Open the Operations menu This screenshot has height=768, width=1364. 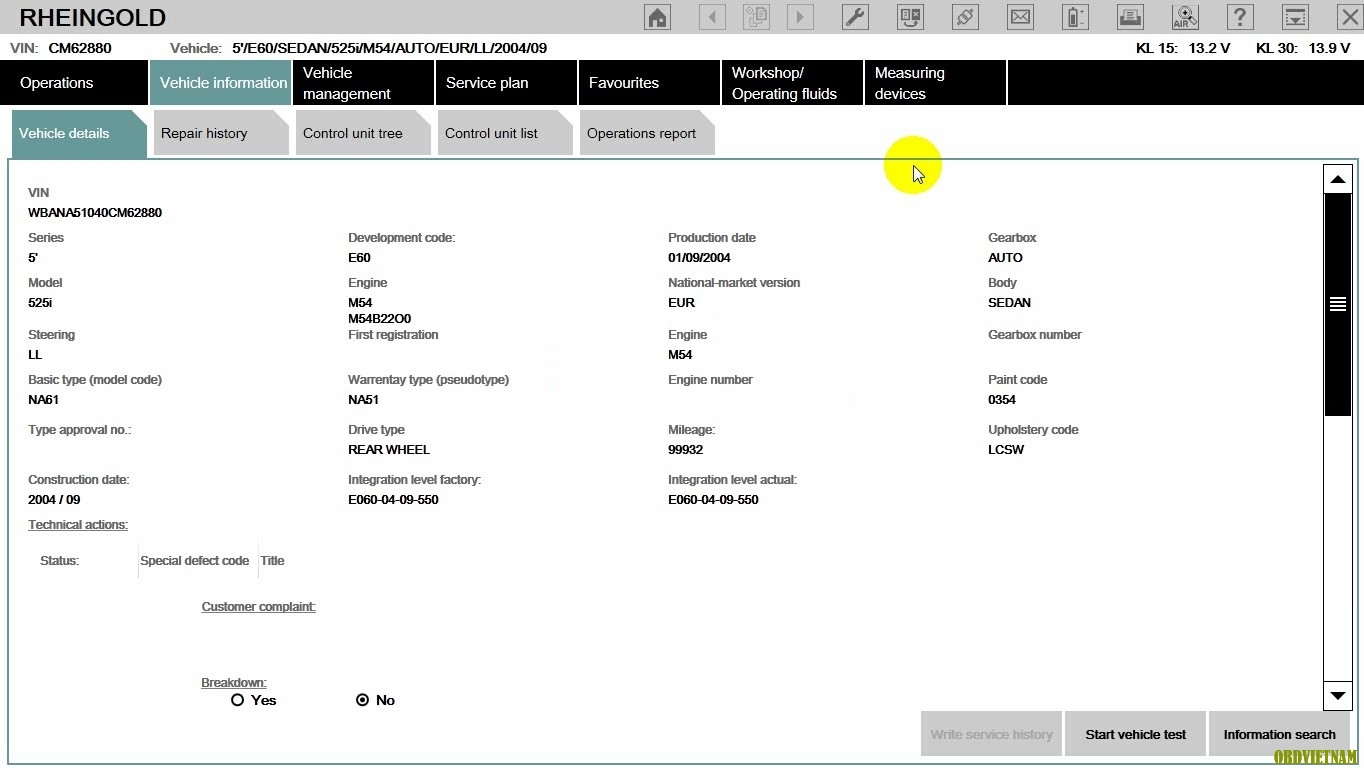pos(74,83)
